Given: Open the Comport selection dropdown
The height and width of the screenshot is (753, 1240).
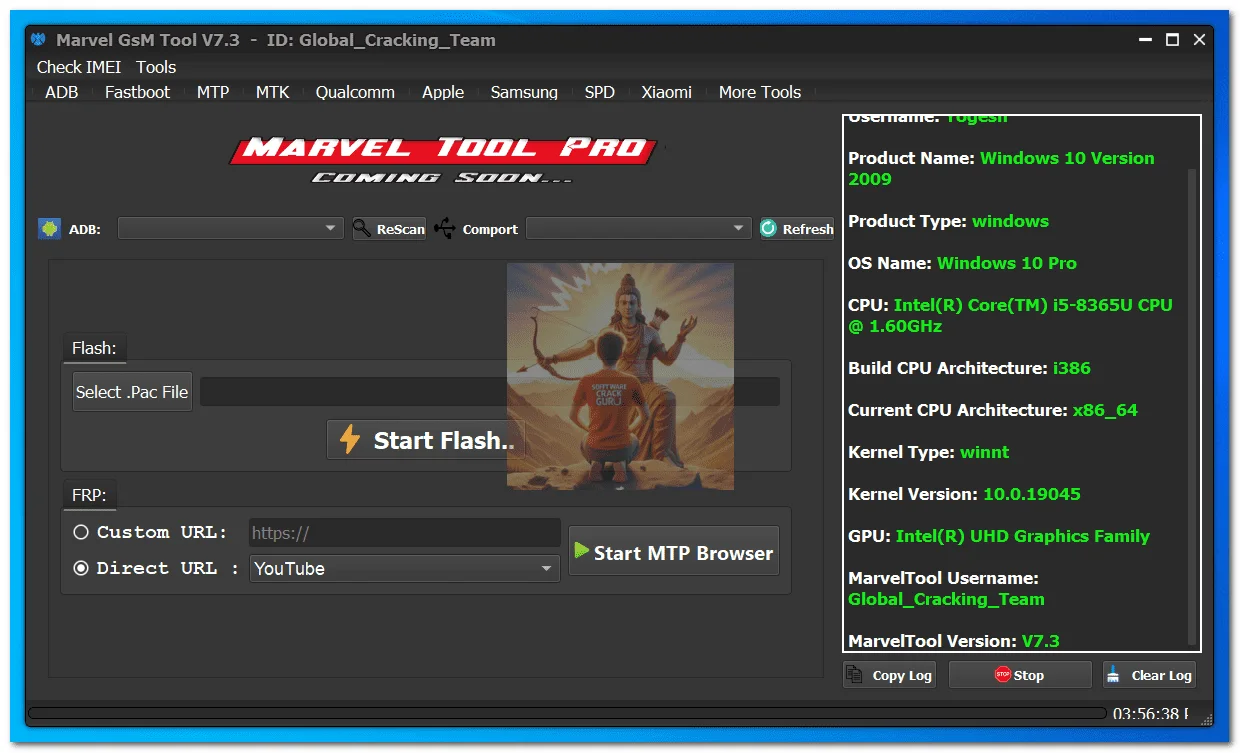Looking at the screenshot, I should click(639, 229).
